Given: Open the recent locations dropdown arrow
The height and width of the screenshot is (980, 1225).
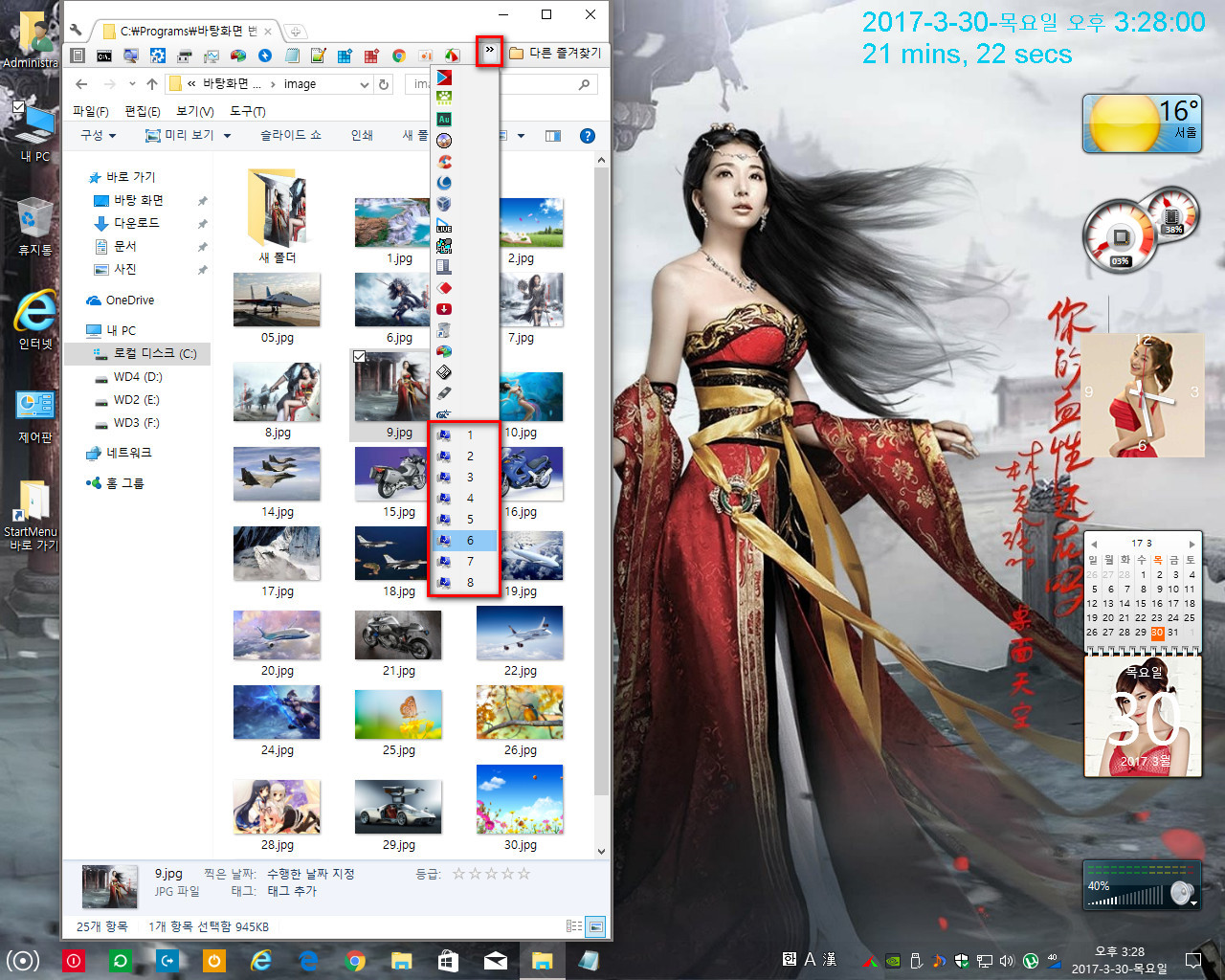Looking at the screenshot, I should (x=132, y=84).
